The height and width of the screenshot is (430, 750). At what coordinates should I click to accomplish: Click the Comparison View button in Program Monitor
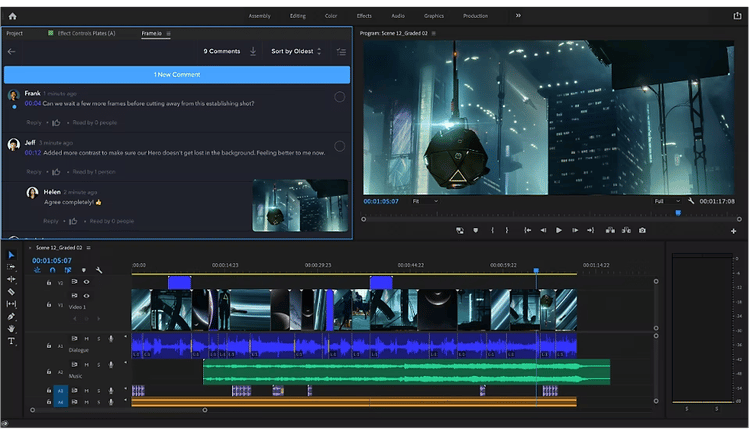tap(460, 231)
